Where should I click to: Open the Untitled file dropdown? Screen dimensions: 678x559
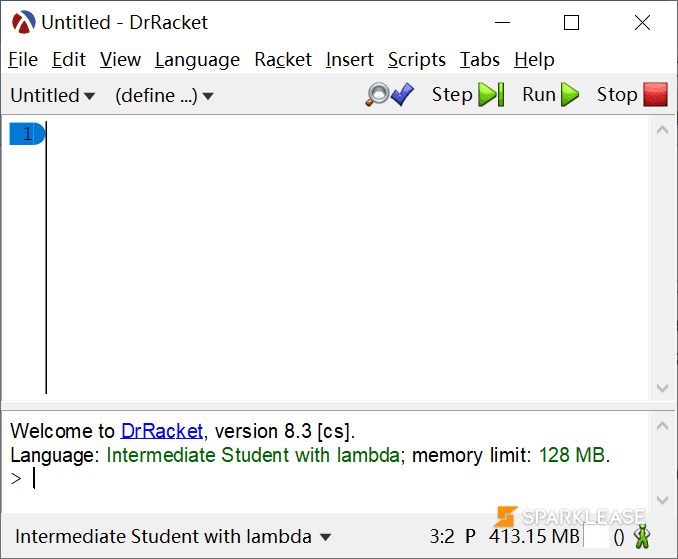(x=52, y=95)
